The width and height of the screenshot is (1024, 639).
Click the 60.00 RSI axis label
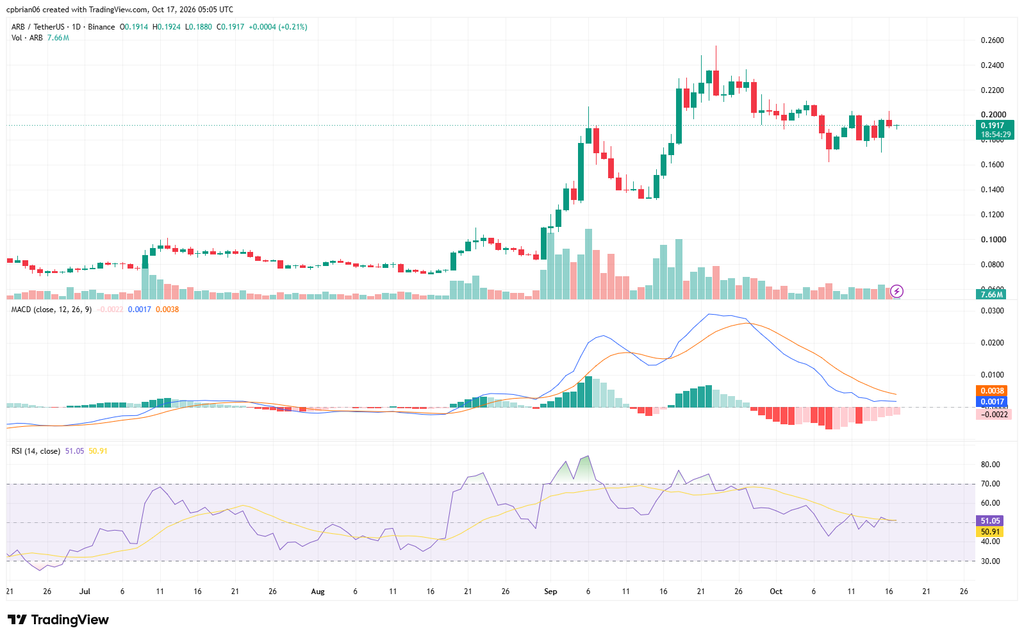[991, 503]
